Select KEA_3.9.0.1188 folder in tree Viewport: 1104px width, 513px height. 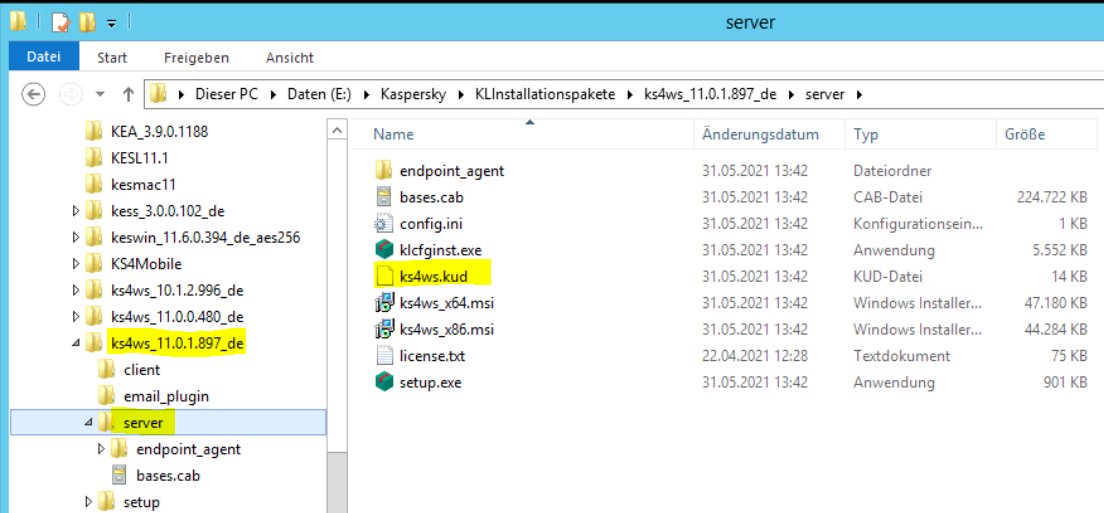[x=159, y=132]
